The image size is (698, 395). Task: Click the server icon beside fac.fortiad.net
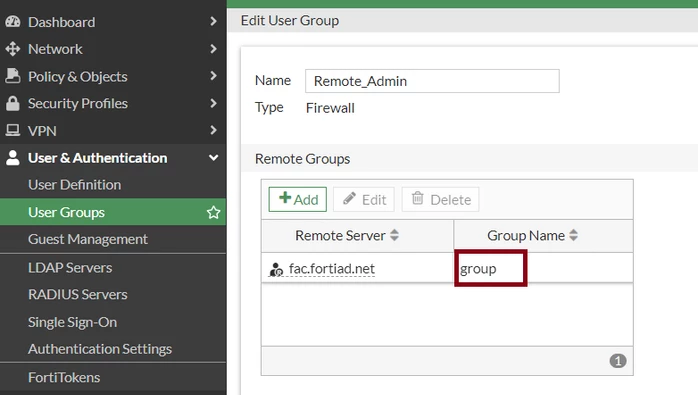coord(276,269)
